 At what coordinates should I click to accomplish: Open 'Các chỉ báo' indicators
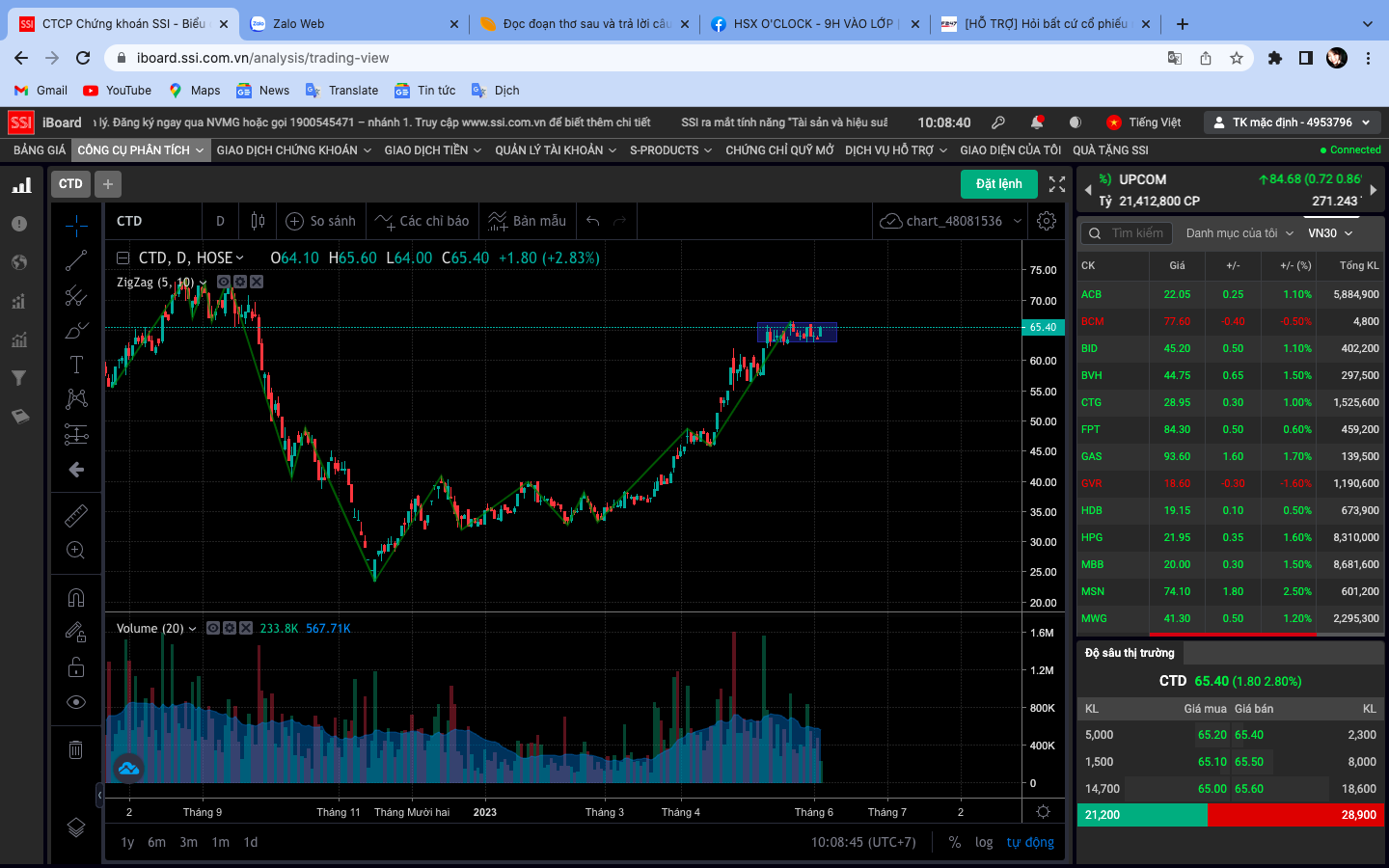pyautogui.click(x=422, y=221)
